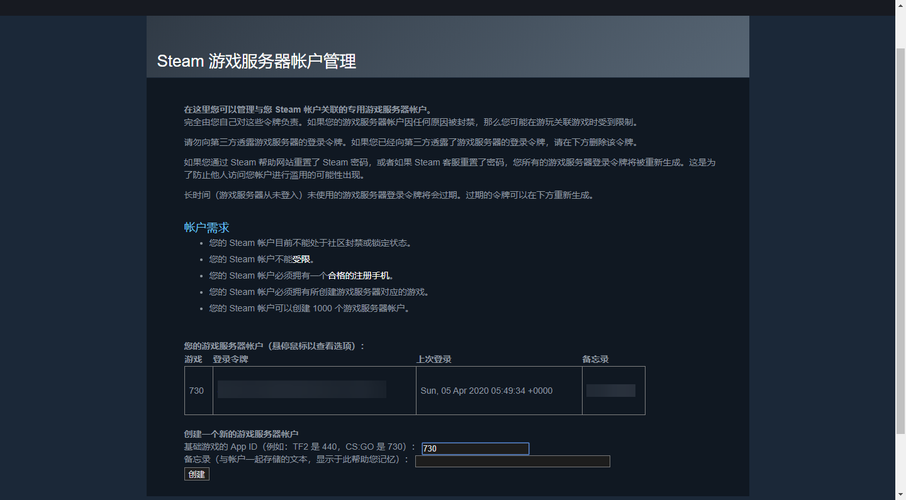Click the 创建一个新的游戏服务器帐户 heading
The width and height of the screenshot is (906, 500).
click(x=241, y=434)
